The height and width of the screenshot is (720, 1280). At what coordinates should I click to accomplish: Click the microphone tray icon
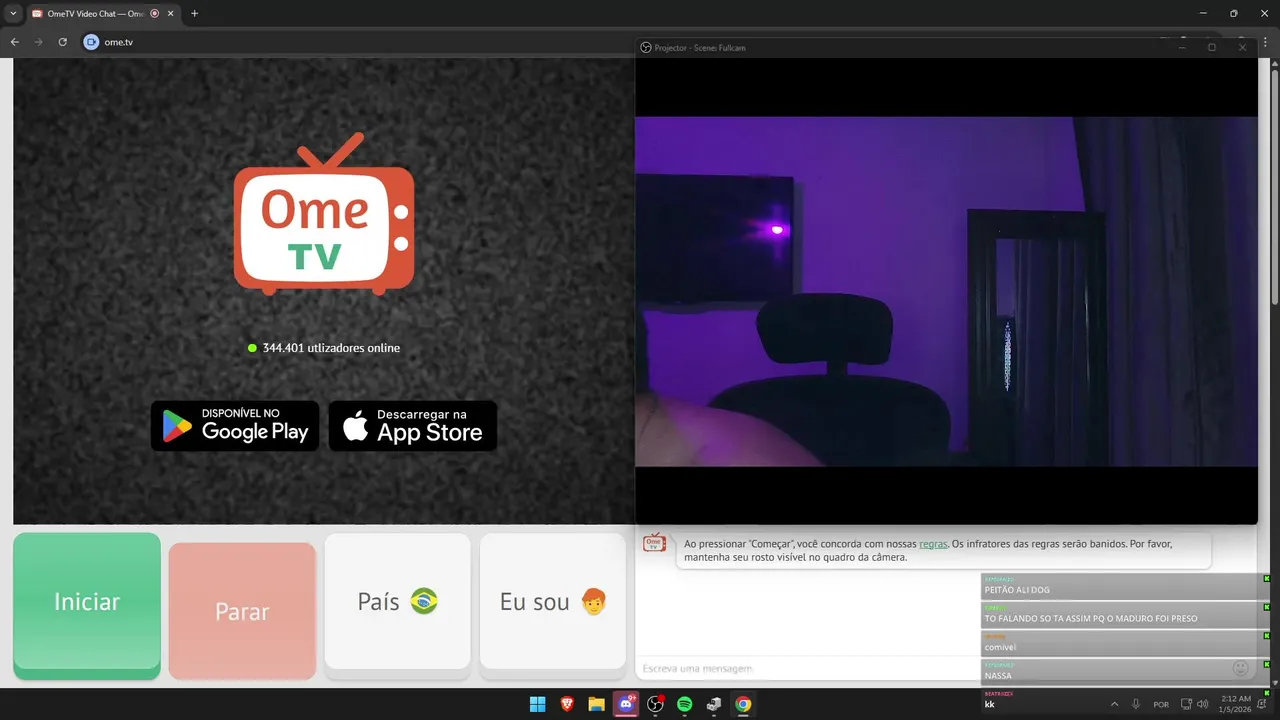pos(1136,704)
